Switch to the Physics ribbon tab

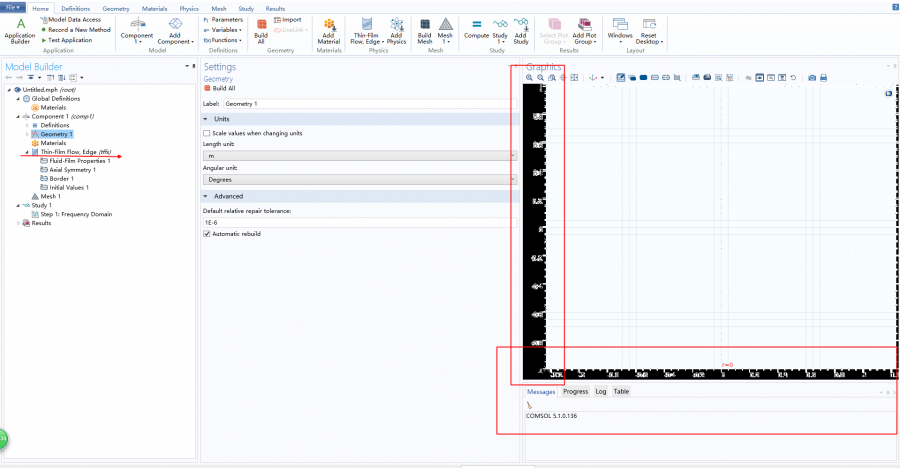click(189, 8)
